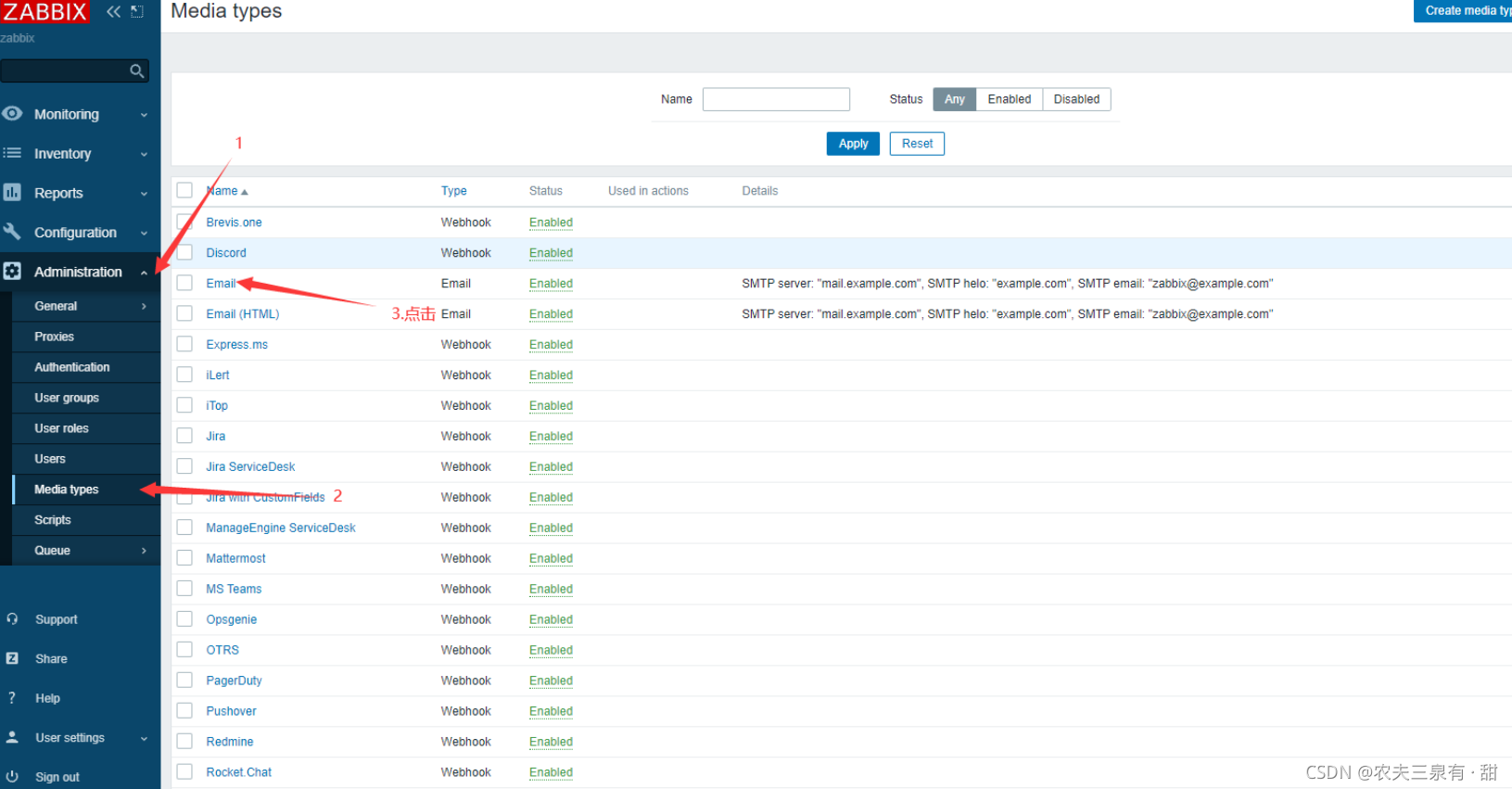1512x789 pixels.
Task: Expand the Queue submenu arrow
Action: (144, 551)
